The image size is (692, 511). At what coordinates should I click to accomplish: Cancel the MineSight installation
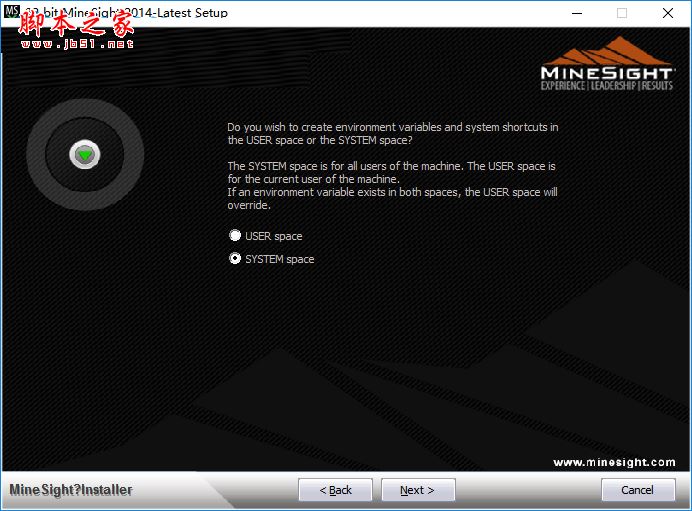point(638,490)
